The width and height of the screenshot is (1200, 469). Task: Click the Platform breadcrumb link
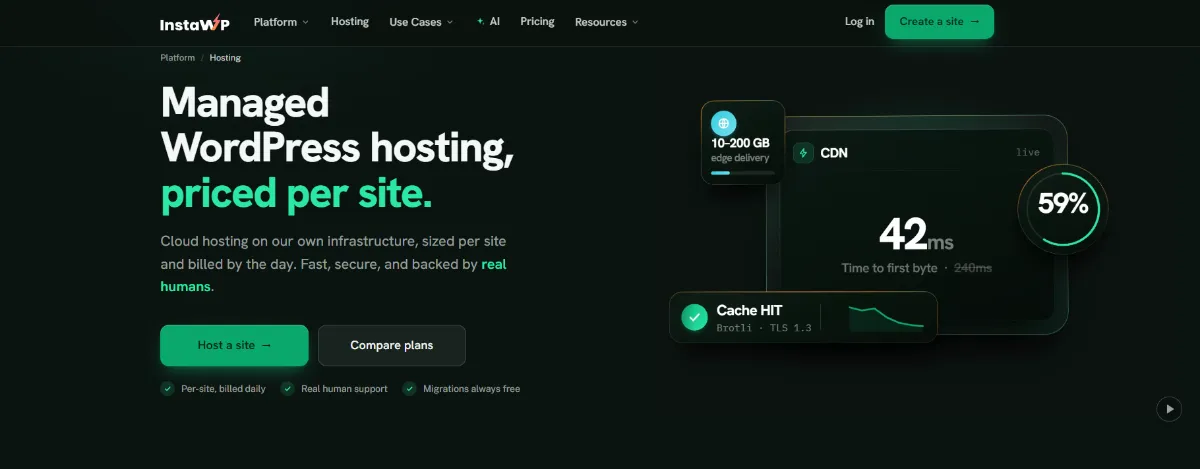point(178,58)
